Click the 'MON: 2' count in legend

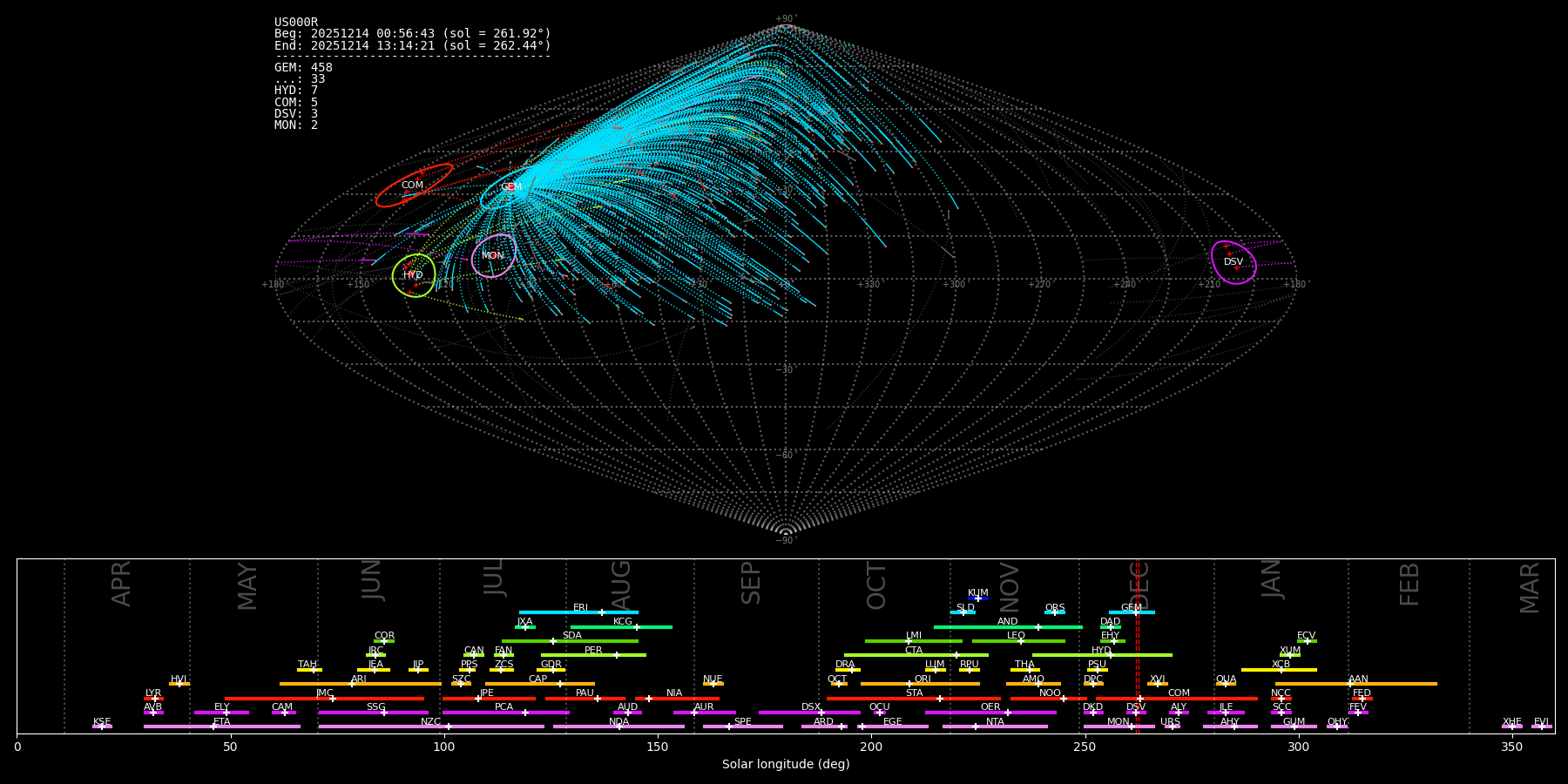(296, 125)
